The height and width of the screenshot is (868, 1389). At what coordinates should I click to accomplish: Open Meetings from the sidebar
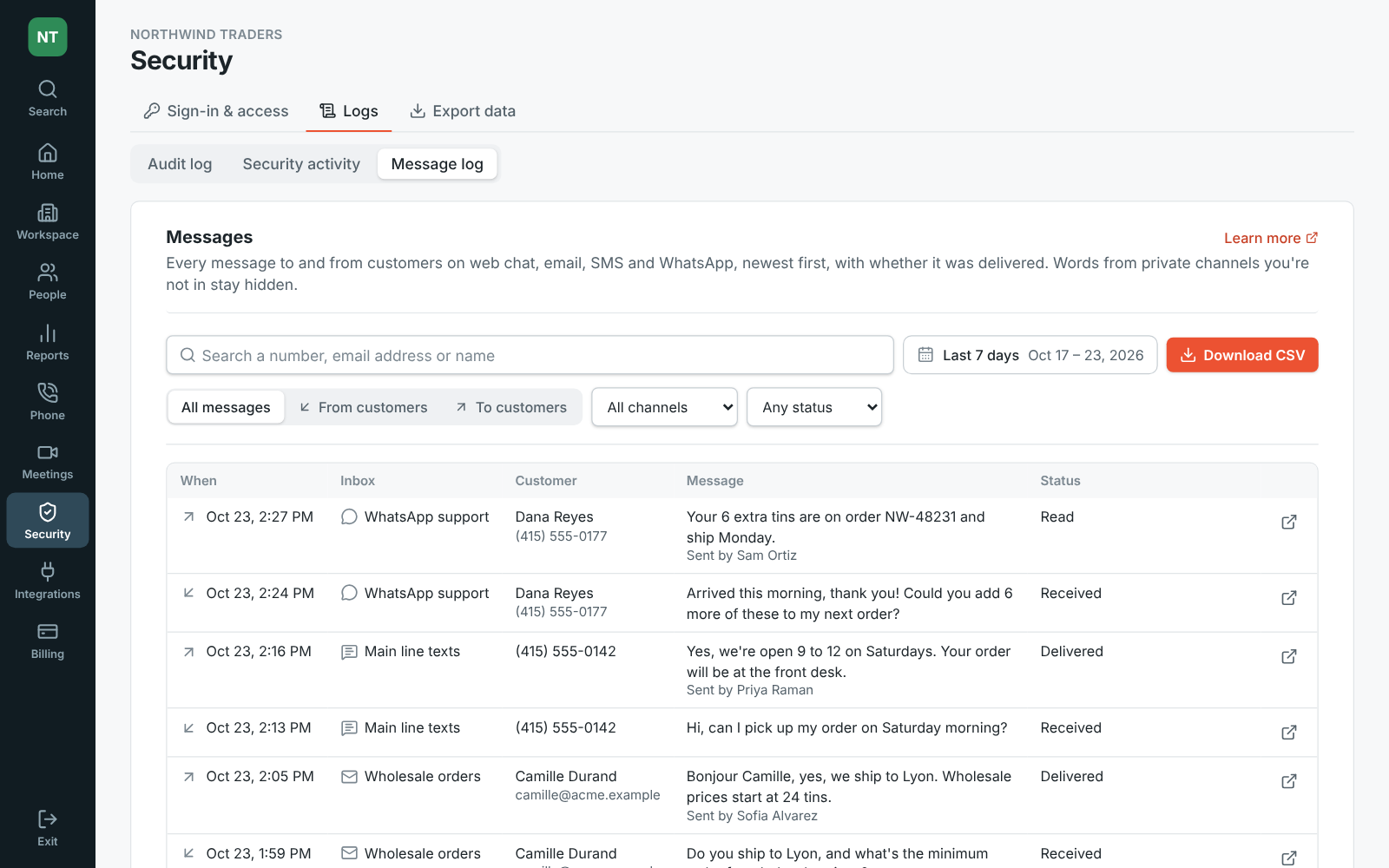[x=48, y=462]
